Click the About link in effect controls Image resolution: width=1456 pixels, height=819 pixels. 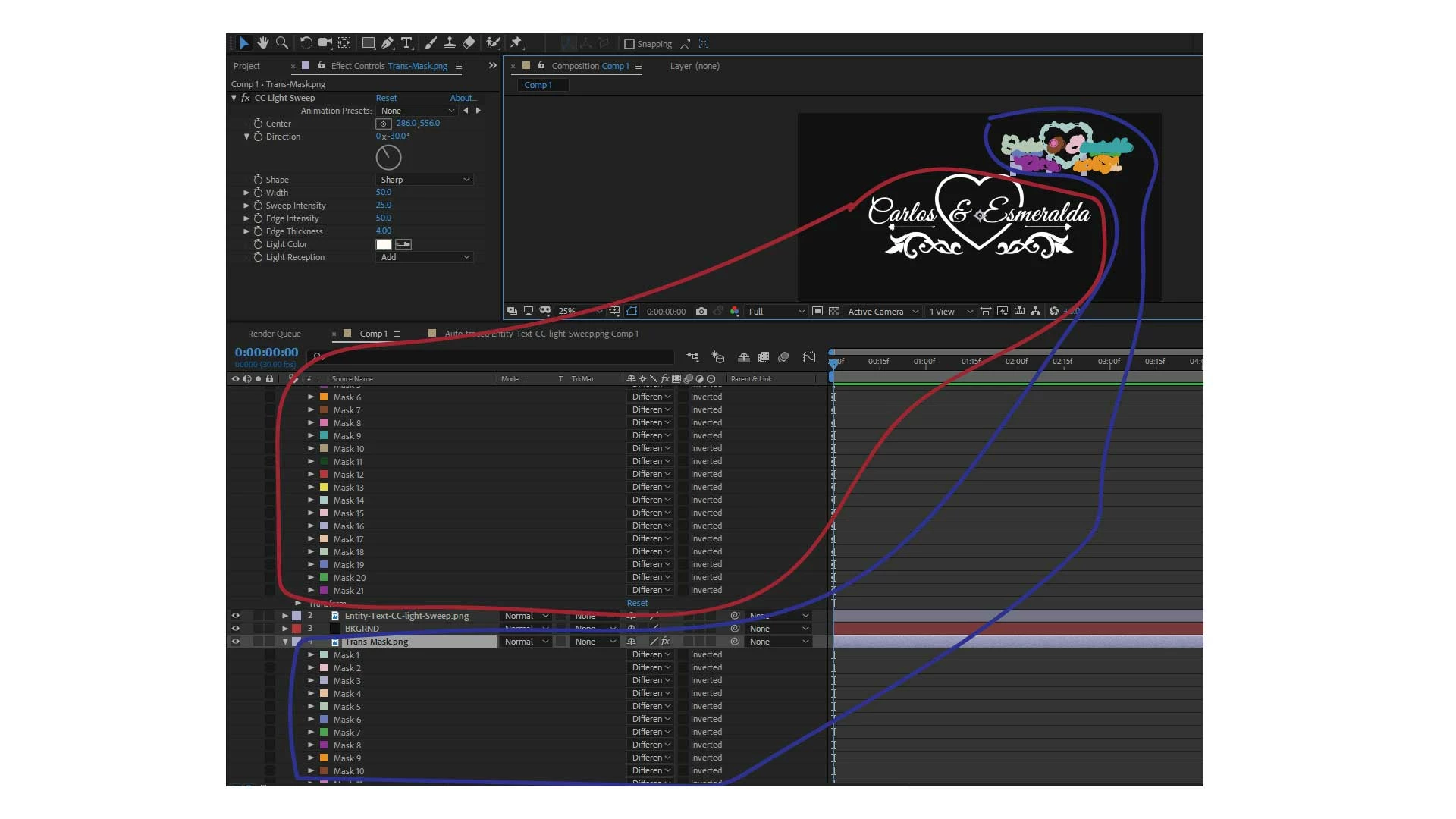pyautogui.click(x=463, y=98)
